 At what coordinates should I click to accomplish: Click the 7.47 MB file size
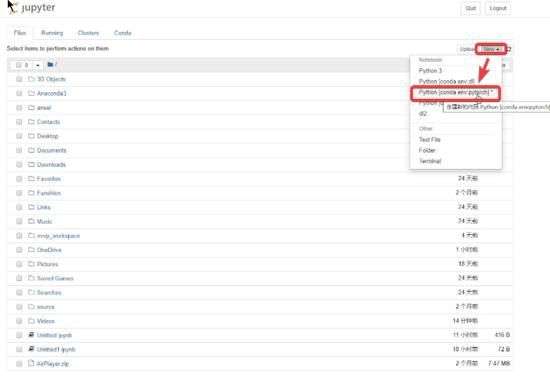coord(499,363)
